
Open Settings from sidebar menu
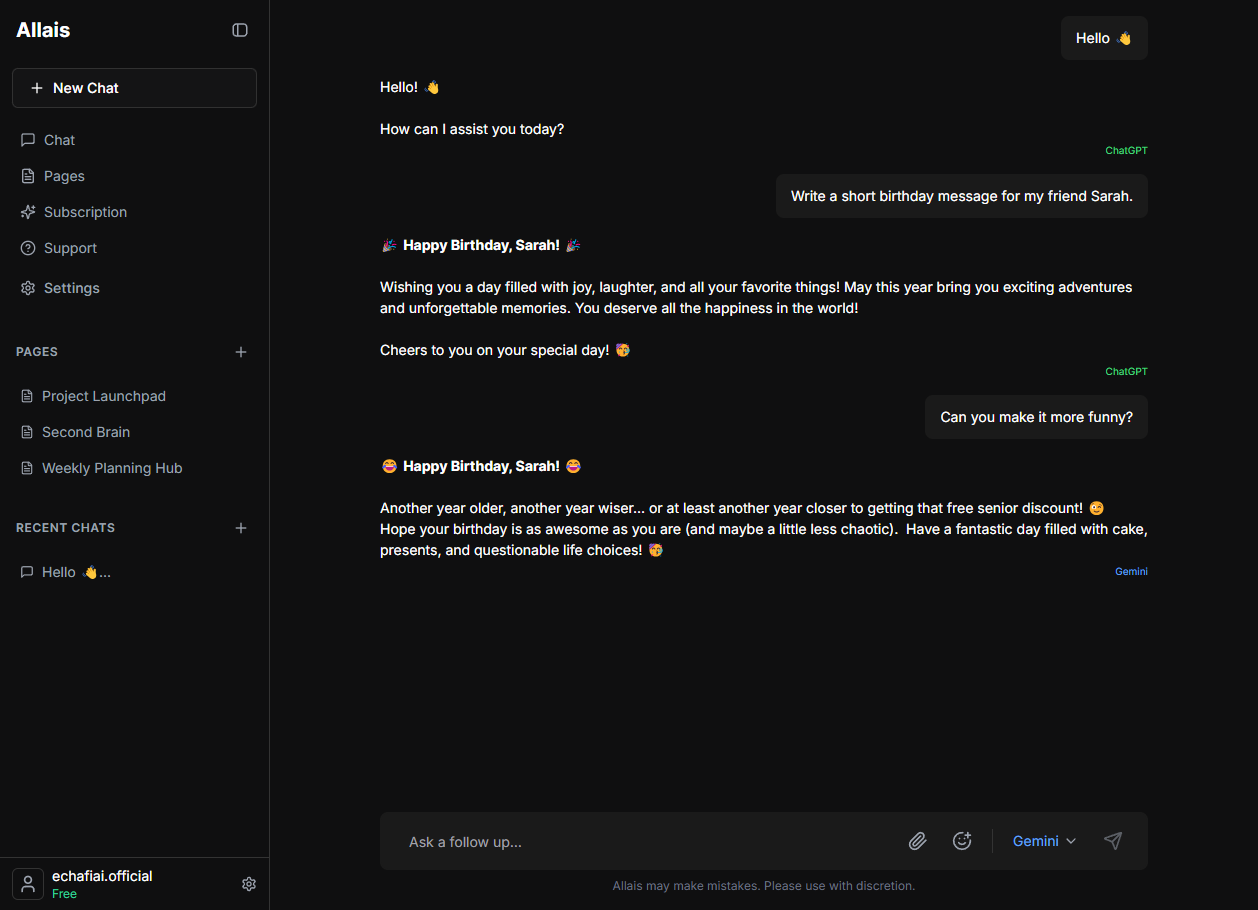point(71,288)
